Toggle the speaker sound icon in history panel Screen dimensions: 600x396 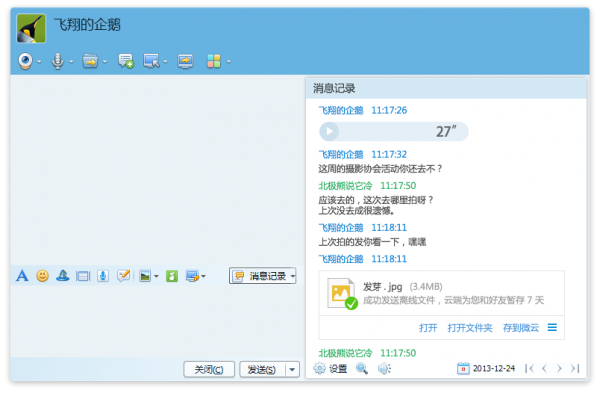tap(384, 368)
